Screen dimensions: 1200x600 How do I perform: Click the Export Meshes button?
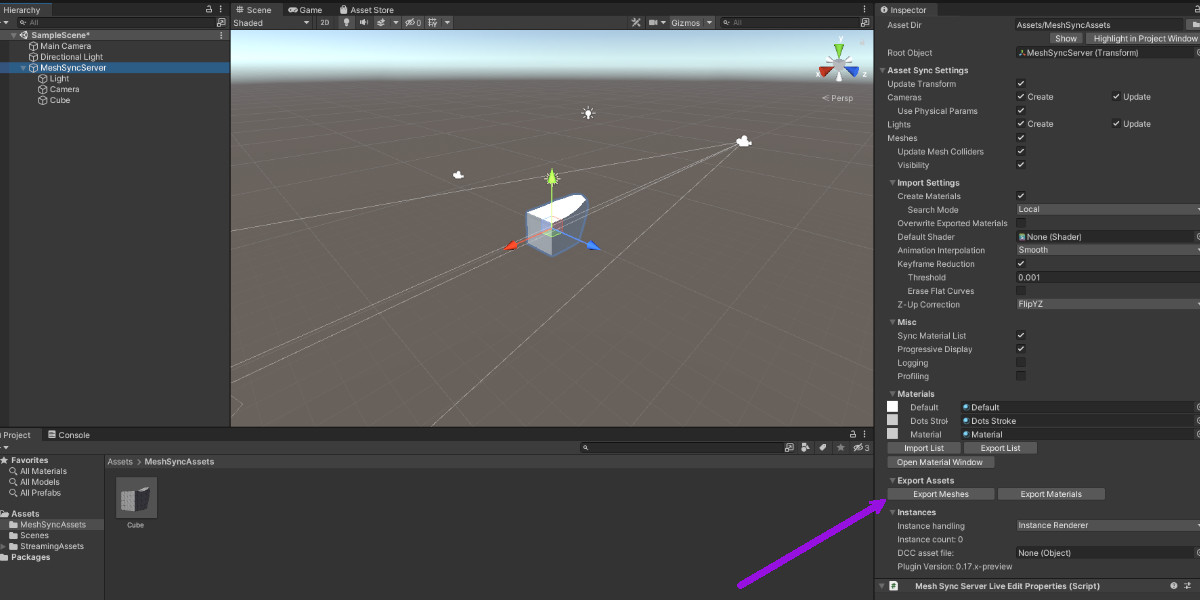pyautogui.click(x=940, y=494)
